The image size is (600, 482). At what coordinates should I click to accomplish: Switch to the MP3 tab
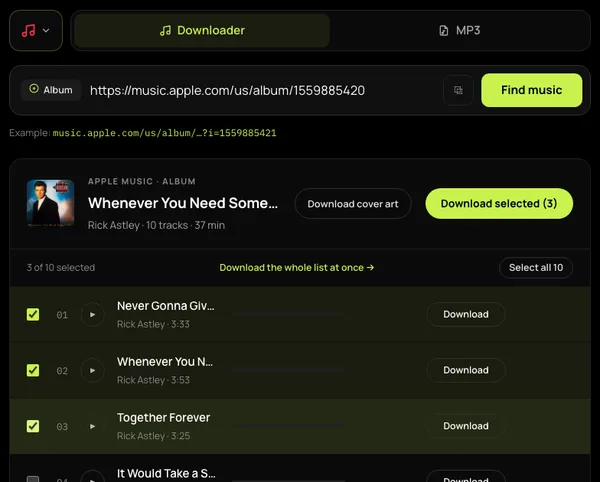pos(459,31)
